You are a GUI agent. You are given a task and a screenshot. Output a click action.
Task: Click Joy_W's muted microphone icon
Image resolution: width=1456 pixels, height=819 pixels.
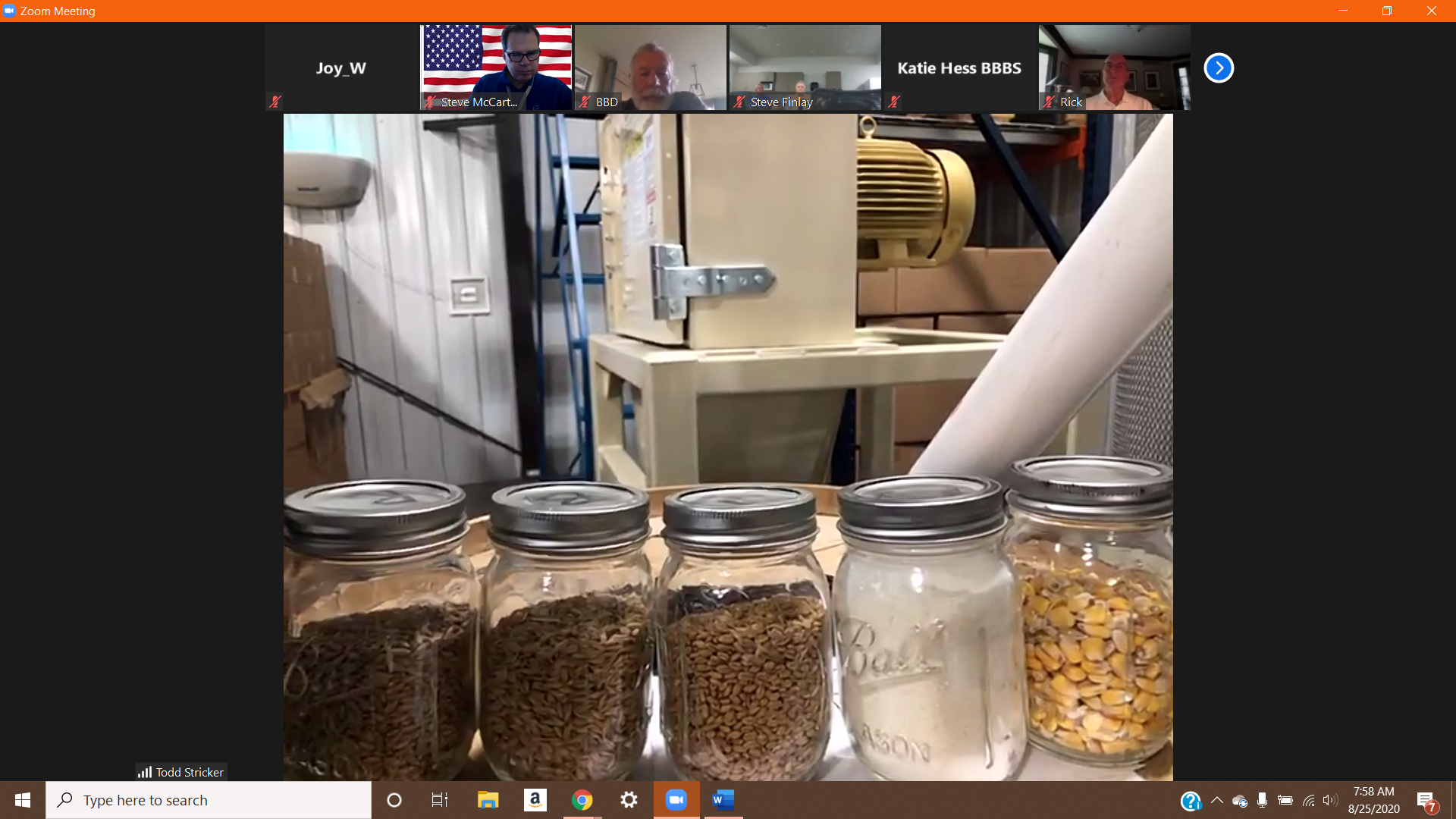(275, 102)
